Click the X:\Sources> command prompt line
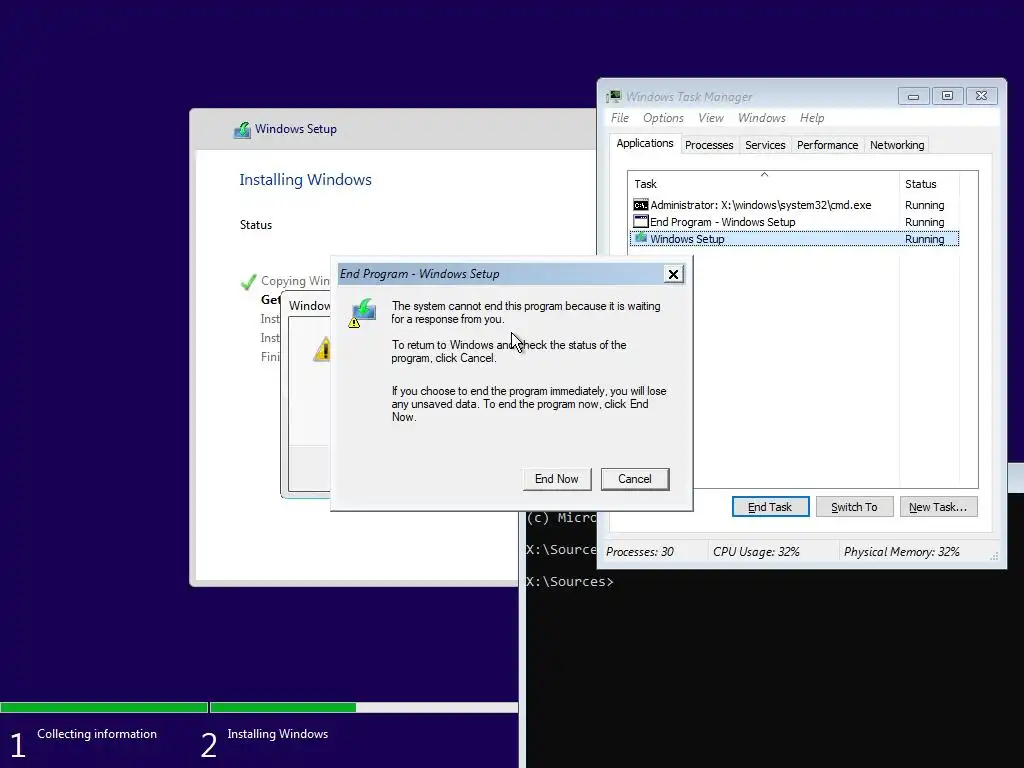 (570, 581)
